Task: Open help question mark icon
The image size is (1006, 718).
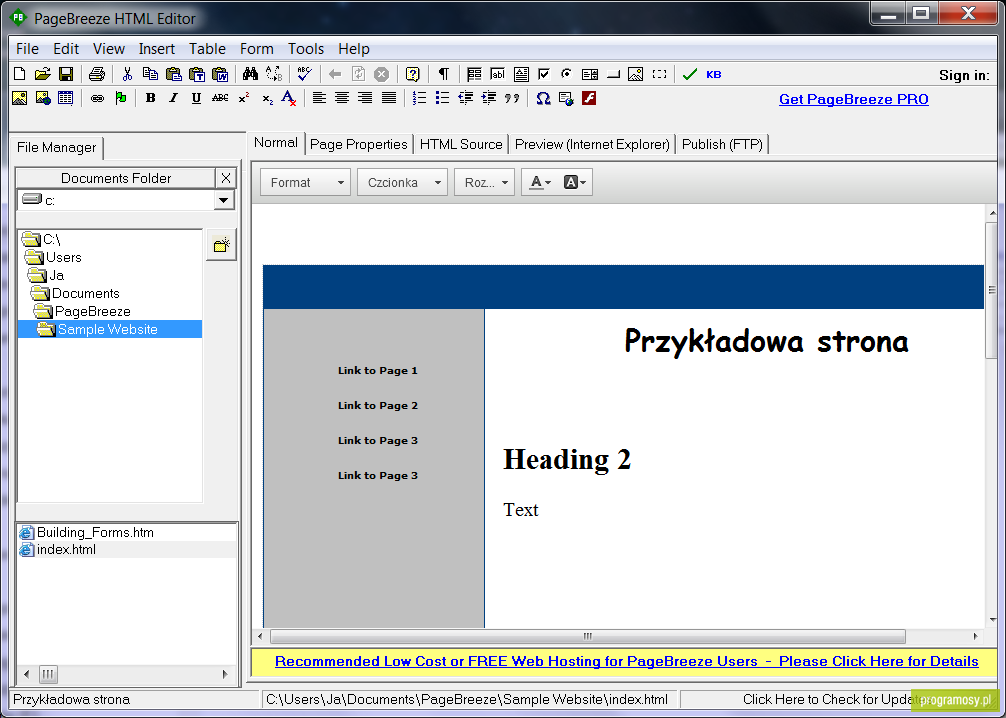Action: pyautogui.click(x=413, y=74)
